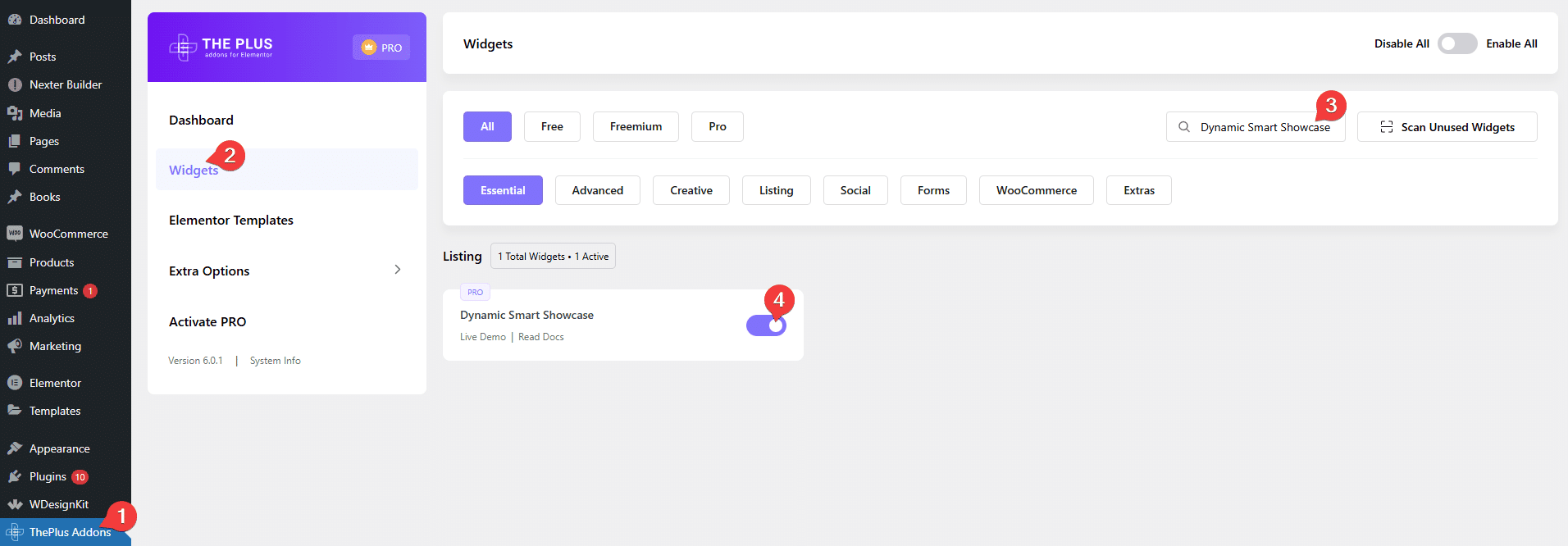Click the PRO badge button in the header
The image size is (1568, 546).
(x=381, y=48)
